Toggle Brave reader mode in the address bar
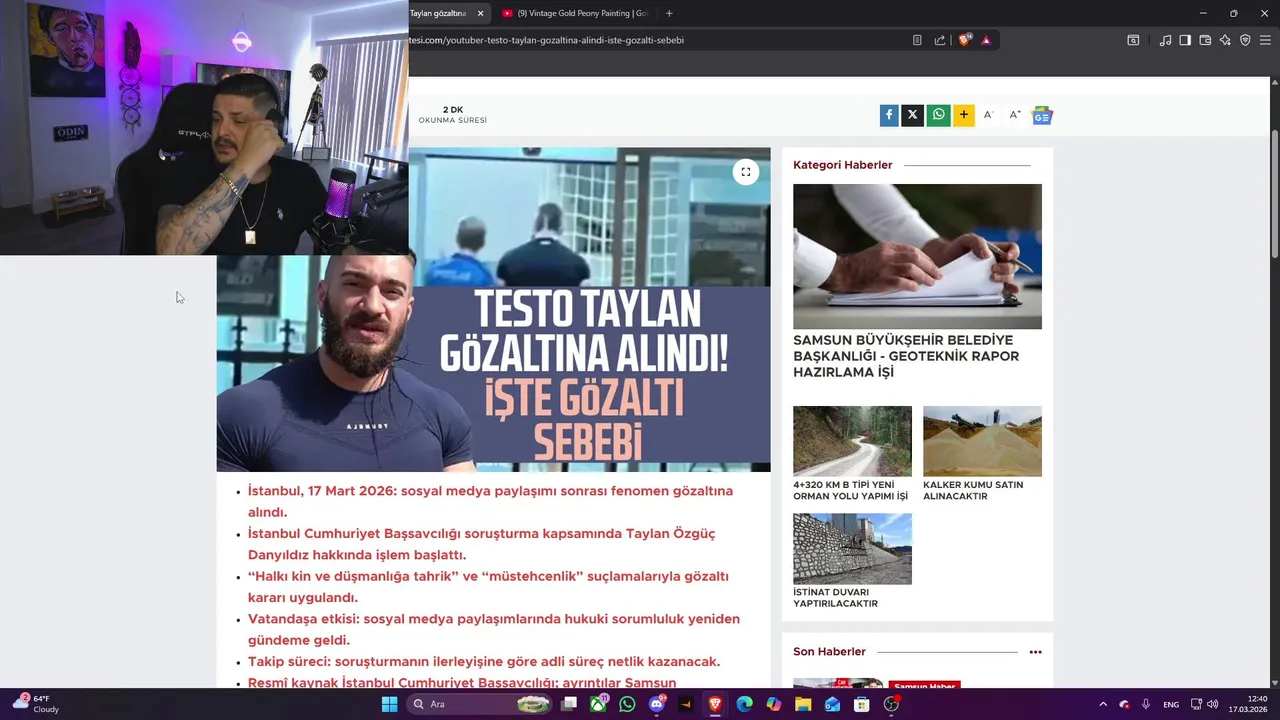1280x720 pixels. (917, 40)
